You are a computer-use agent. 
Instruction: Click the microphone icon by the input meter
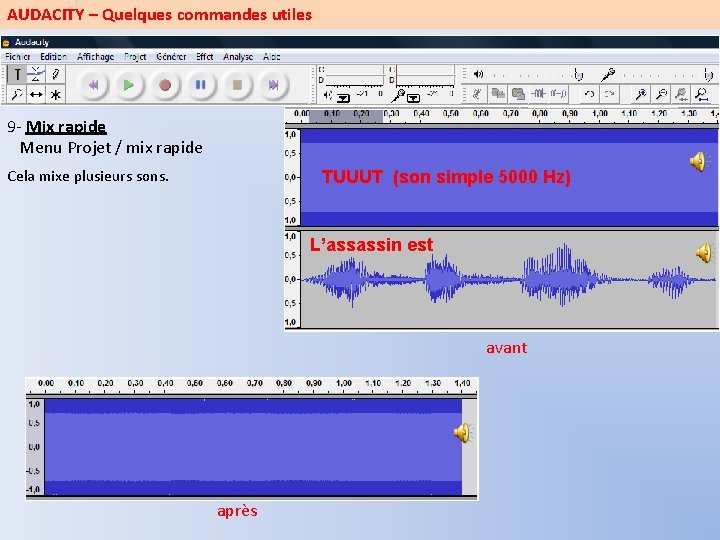pyautogui.click(x=398, y=96)
